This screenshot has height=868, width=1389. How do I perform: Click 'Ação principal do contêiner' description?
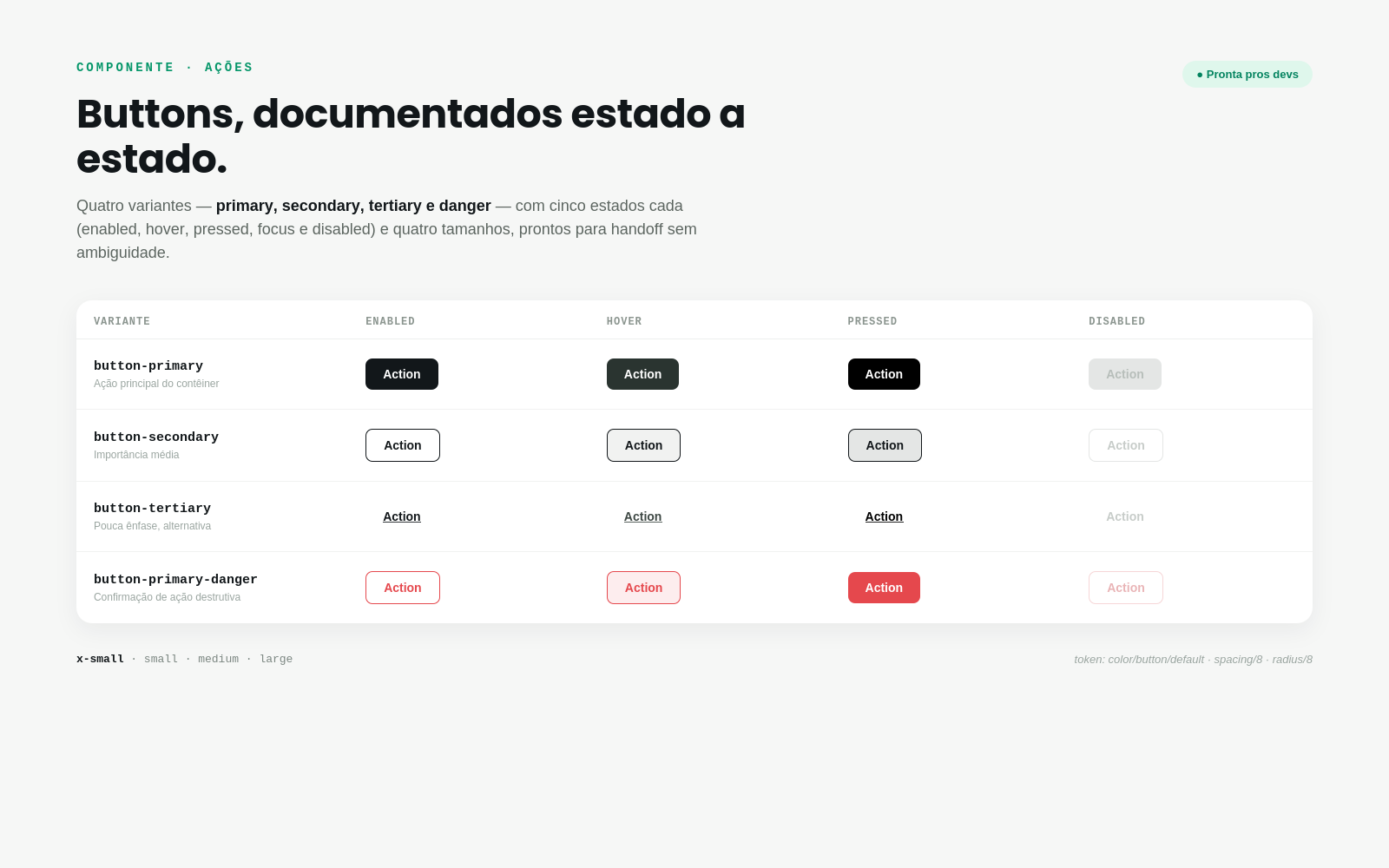coord(156,384)
